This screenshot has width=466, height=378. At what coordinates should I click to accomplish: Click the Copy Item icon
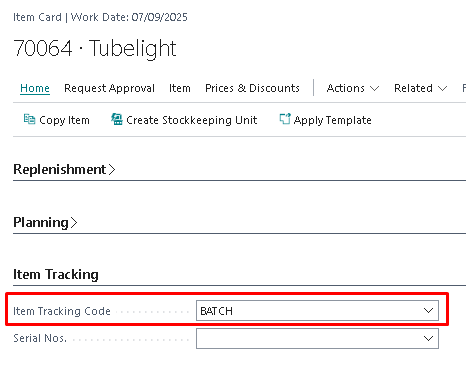(x=29, y=119)
